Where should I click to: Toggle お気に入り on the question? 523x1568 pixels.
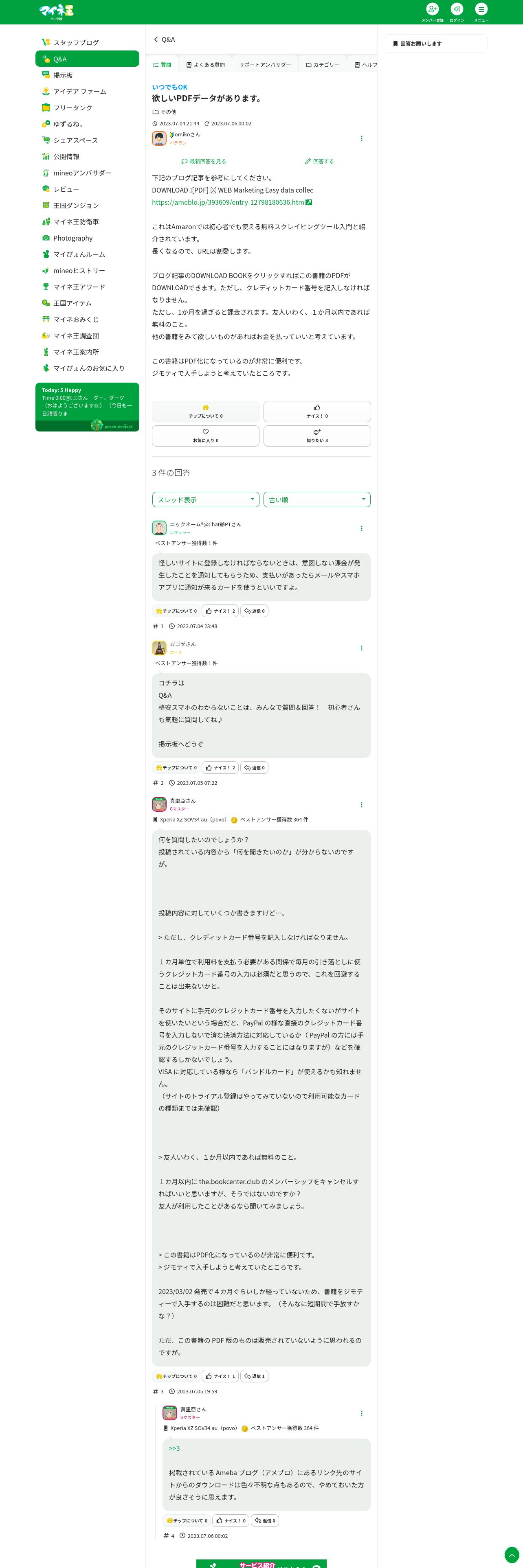pos(206,436)
